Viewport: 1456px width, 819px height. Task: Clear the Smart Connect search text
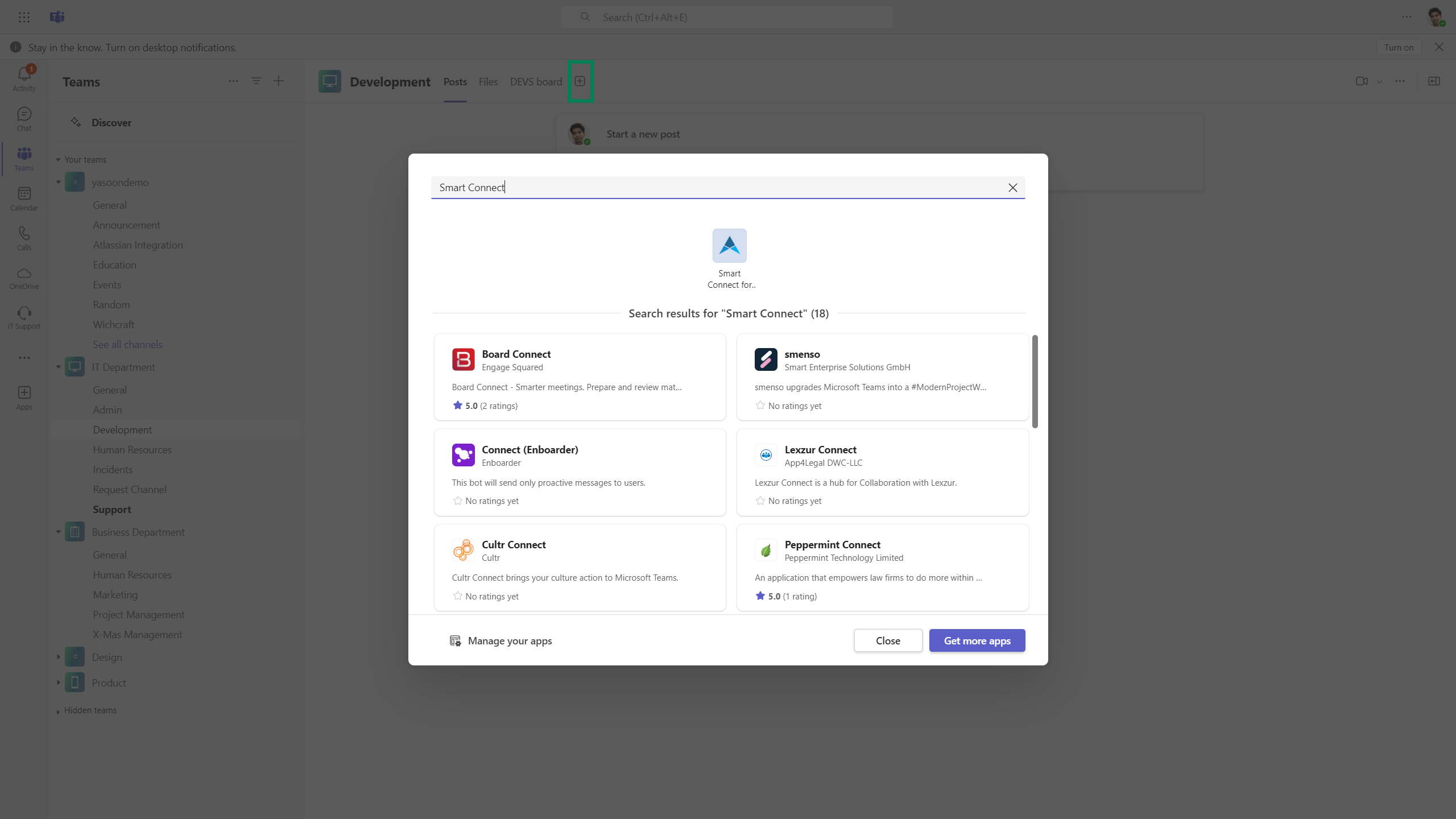[1013, 188]
